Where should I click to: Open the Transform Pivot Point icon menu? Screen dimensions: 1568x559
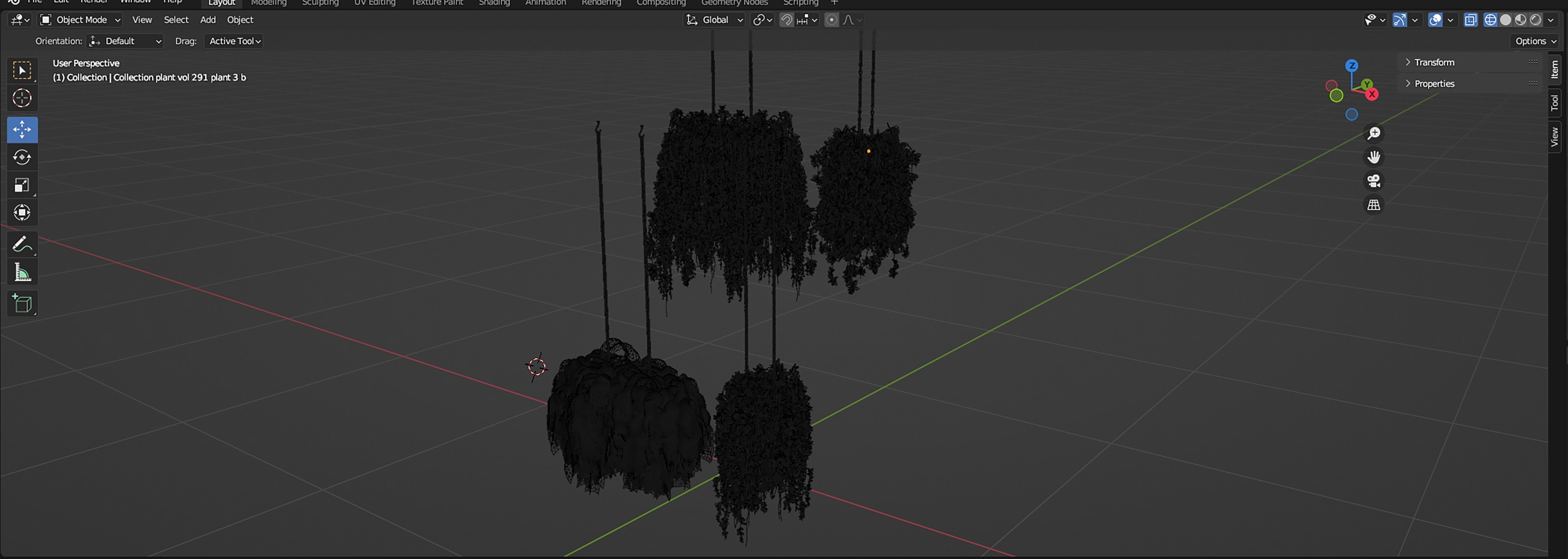(x=762, y=20)
